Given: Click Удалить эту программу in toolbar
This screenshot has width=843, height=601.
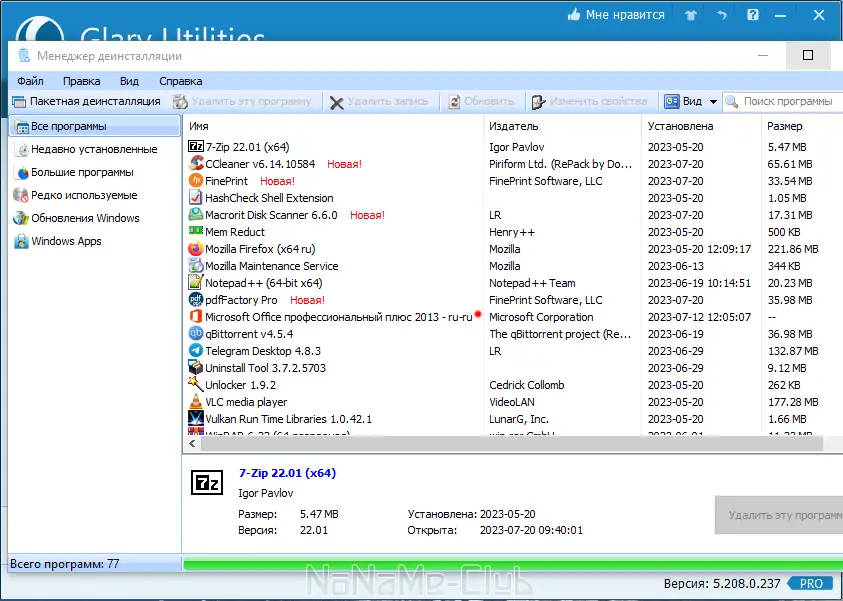Looking at the screenshot, I should [x=242, y=102].
